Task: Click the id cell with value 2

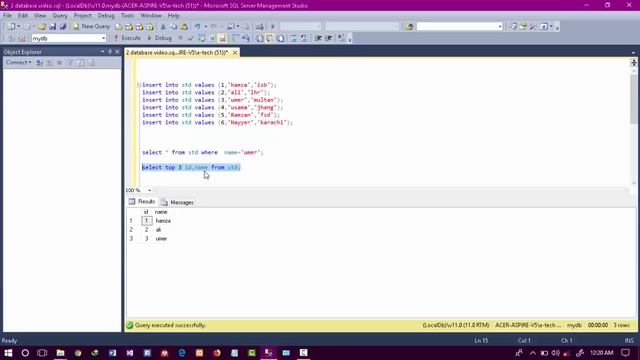Action: (x=147, y=230)
